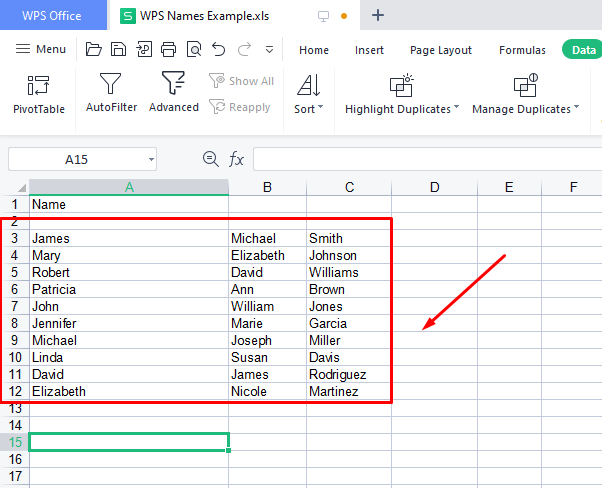
Task: Click cell containing Martinez
Action: tap(349, 391)
